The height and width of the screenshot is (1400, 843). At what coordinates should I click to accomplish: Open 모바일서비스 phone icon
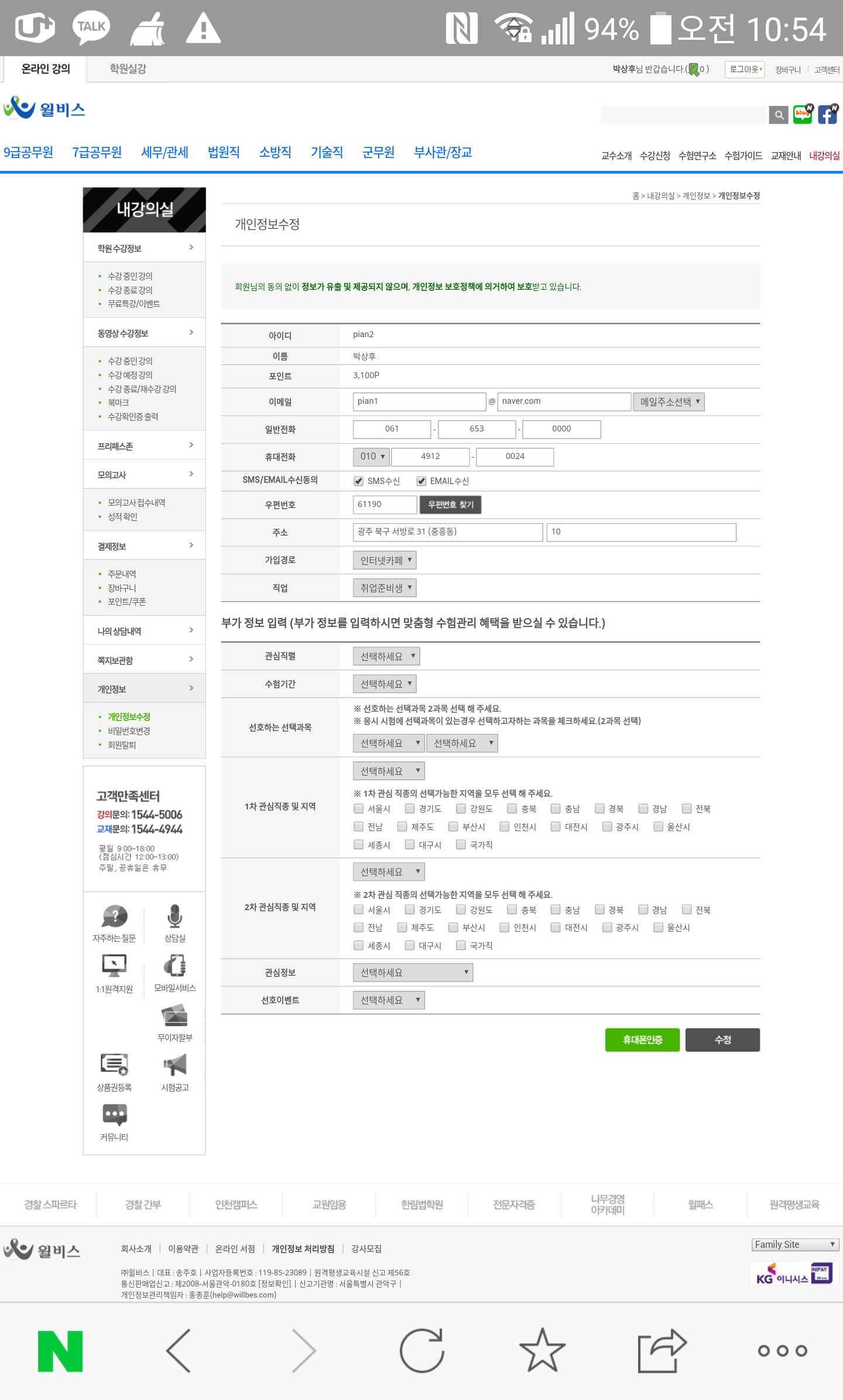coord(174,966)
